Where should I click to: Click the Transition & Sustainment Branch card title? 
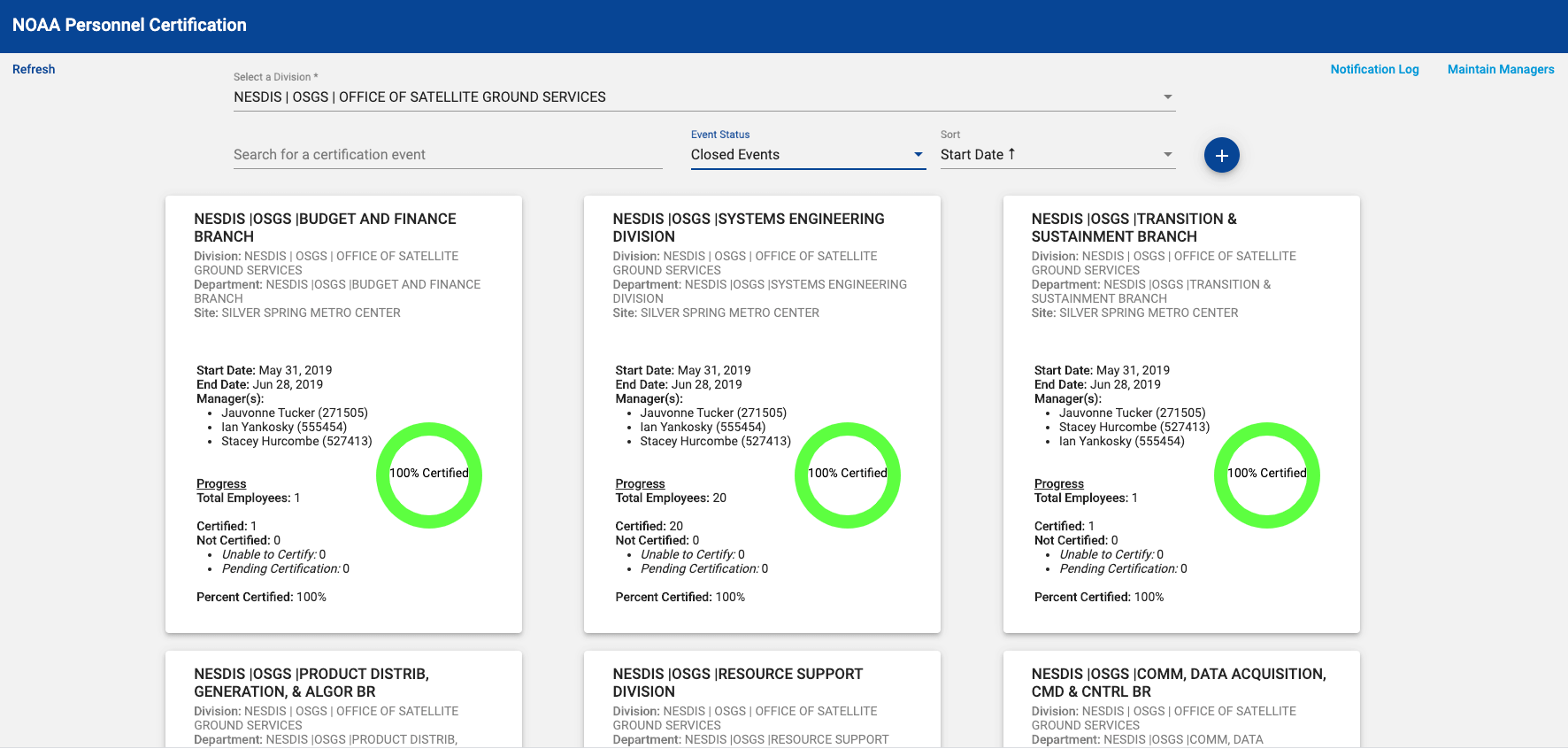pos(1134,228)
